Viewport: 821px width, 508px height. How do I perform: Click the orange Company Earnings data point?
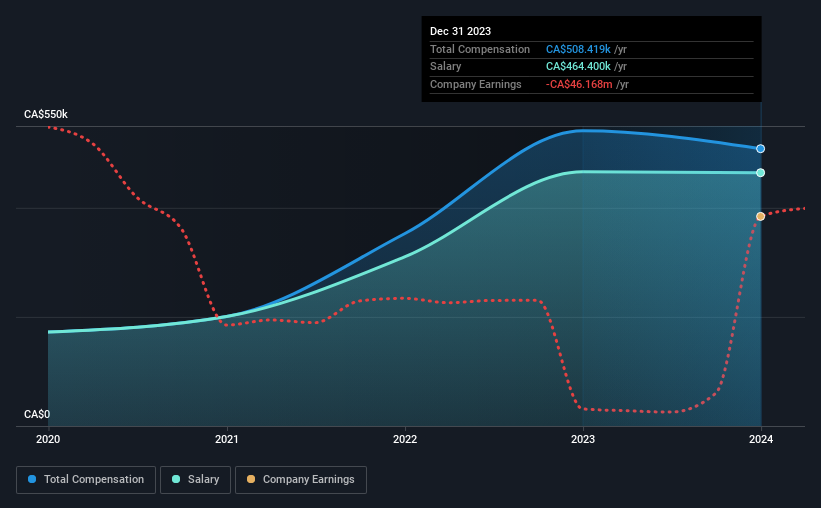(x=760, y=216)
